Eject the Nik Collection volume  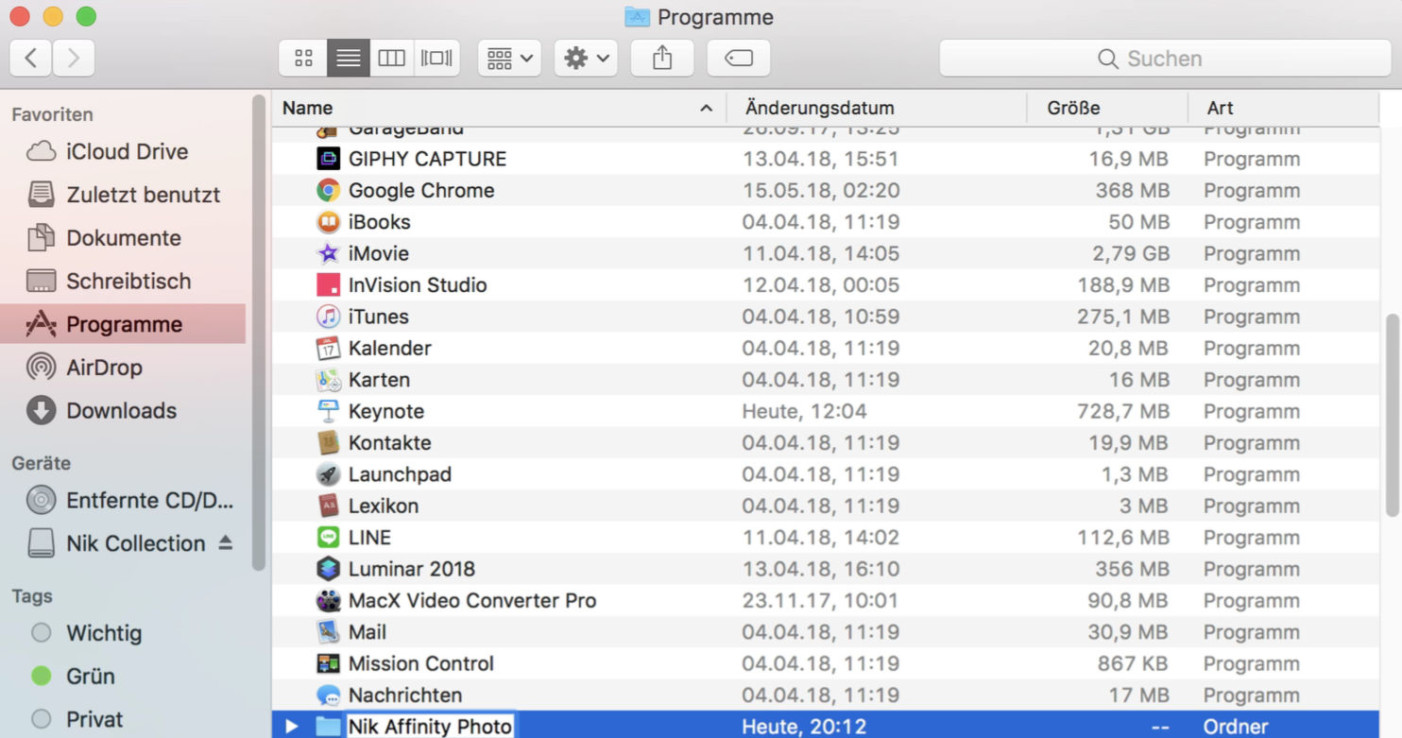coord(226,542)
